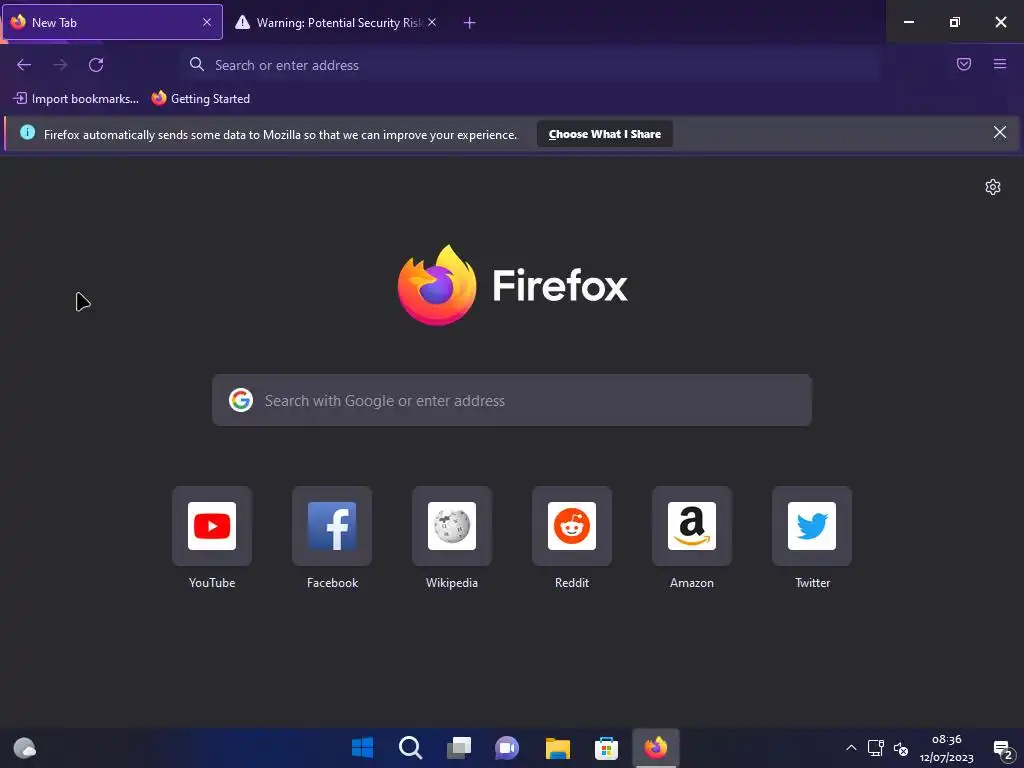The image size is (1024, 768).
Task: Show hidden system tray icons
Action: point(851,748)
